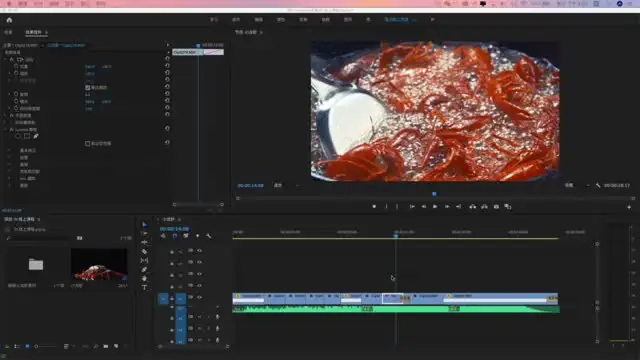Image resolution: width=640 pixels, height=360 pixels.
Task: Open Comparison View in the Program monitor
Action: 508,207
